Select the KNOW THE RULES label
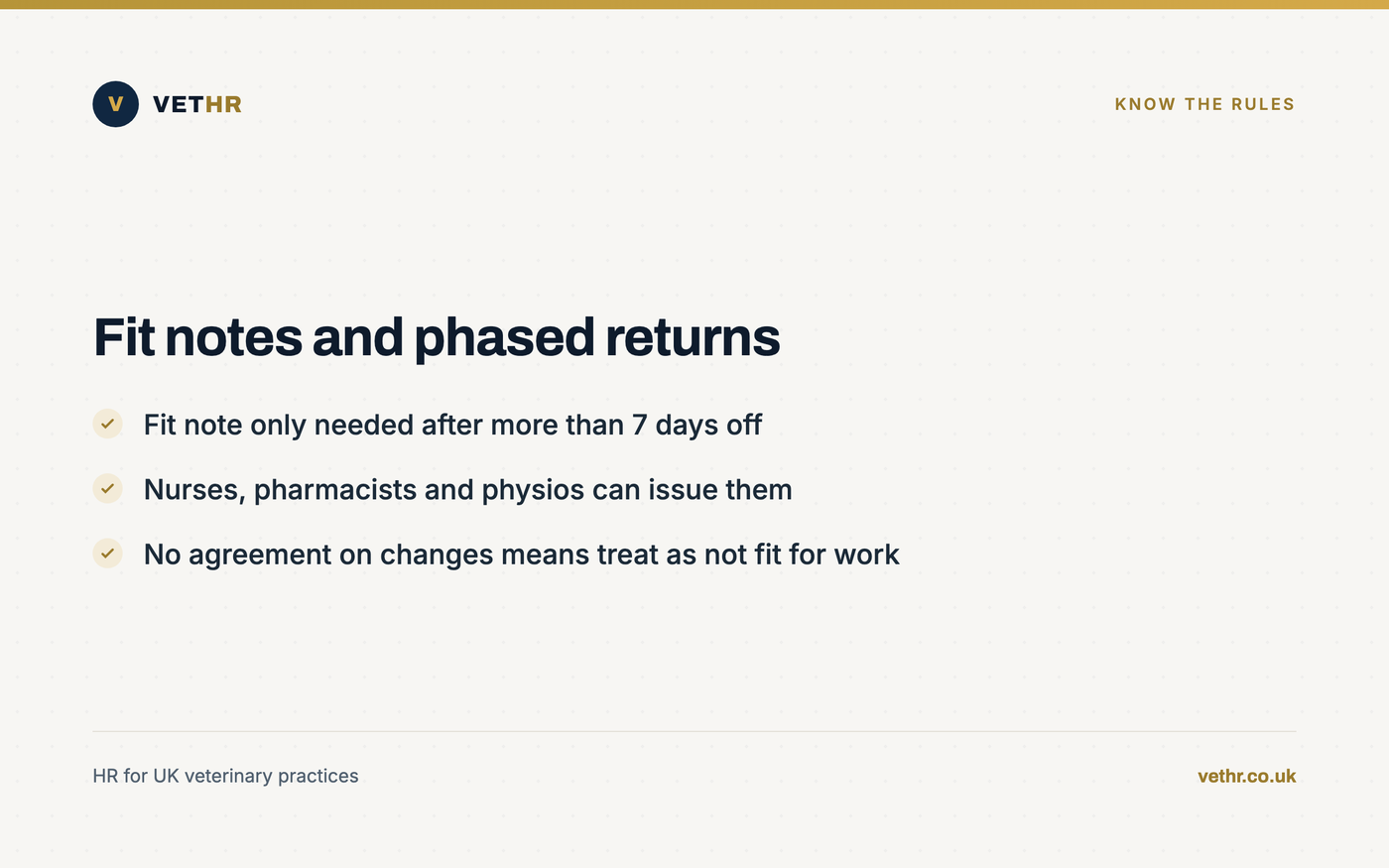1389x868 pixels. coord(1204,104)
